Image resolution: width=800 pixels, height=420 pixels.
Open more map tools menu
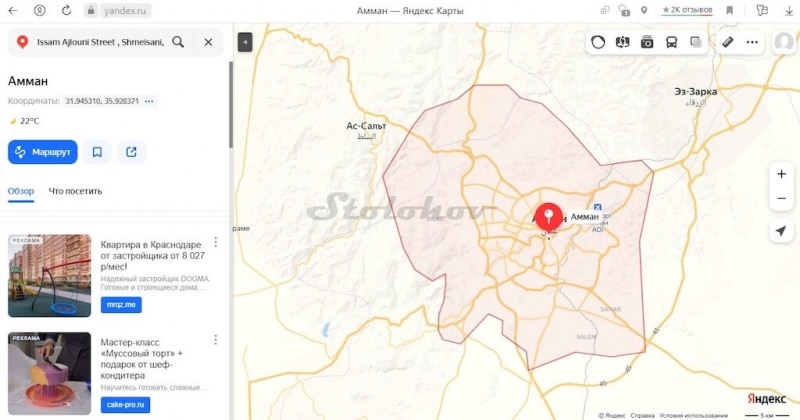pyautogui.click(x=752, y=42)
